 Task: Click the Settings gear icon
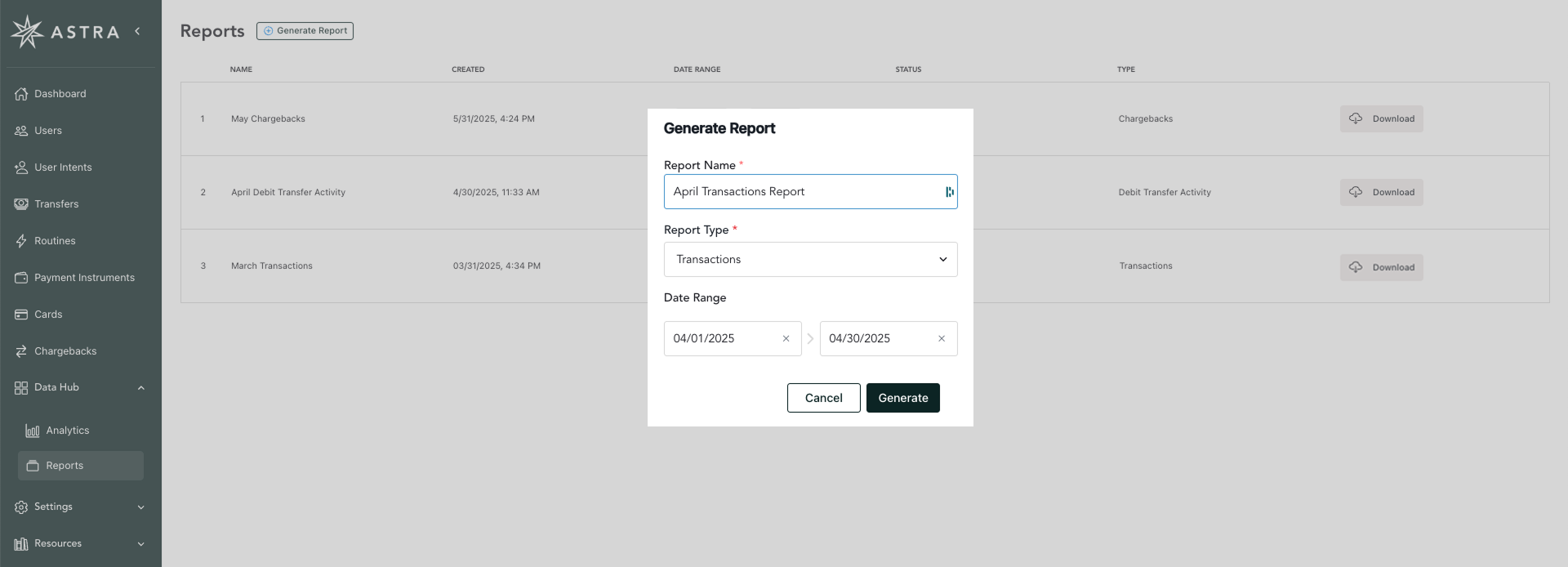[x=21, y=507]
